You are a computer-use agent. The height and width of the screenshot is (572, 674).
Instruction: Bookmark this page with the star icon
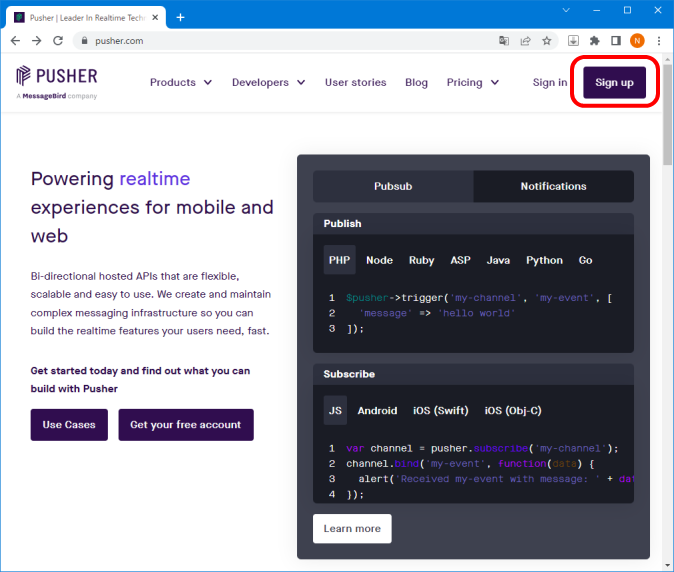pos(546,41)
